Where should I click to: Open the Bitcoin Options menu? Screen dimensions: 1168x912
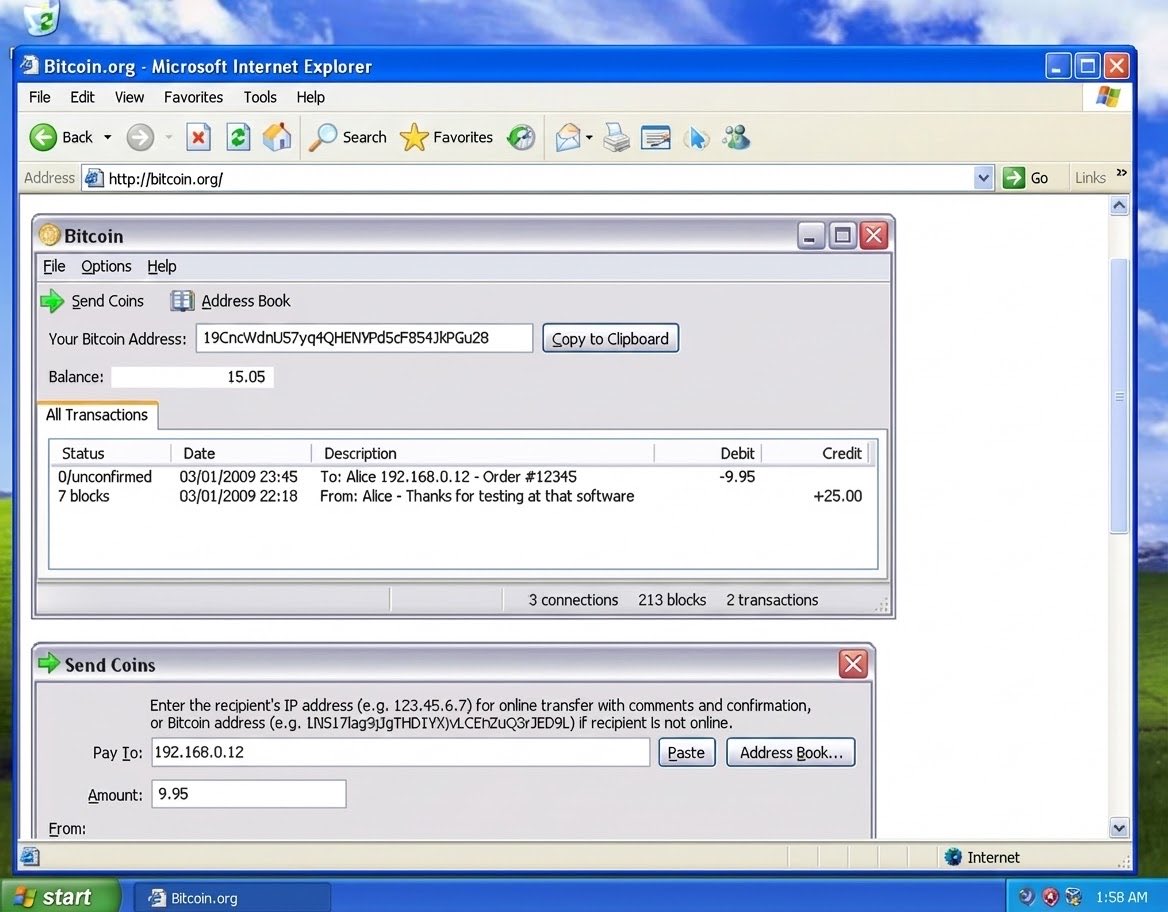[x=106, y=266]
